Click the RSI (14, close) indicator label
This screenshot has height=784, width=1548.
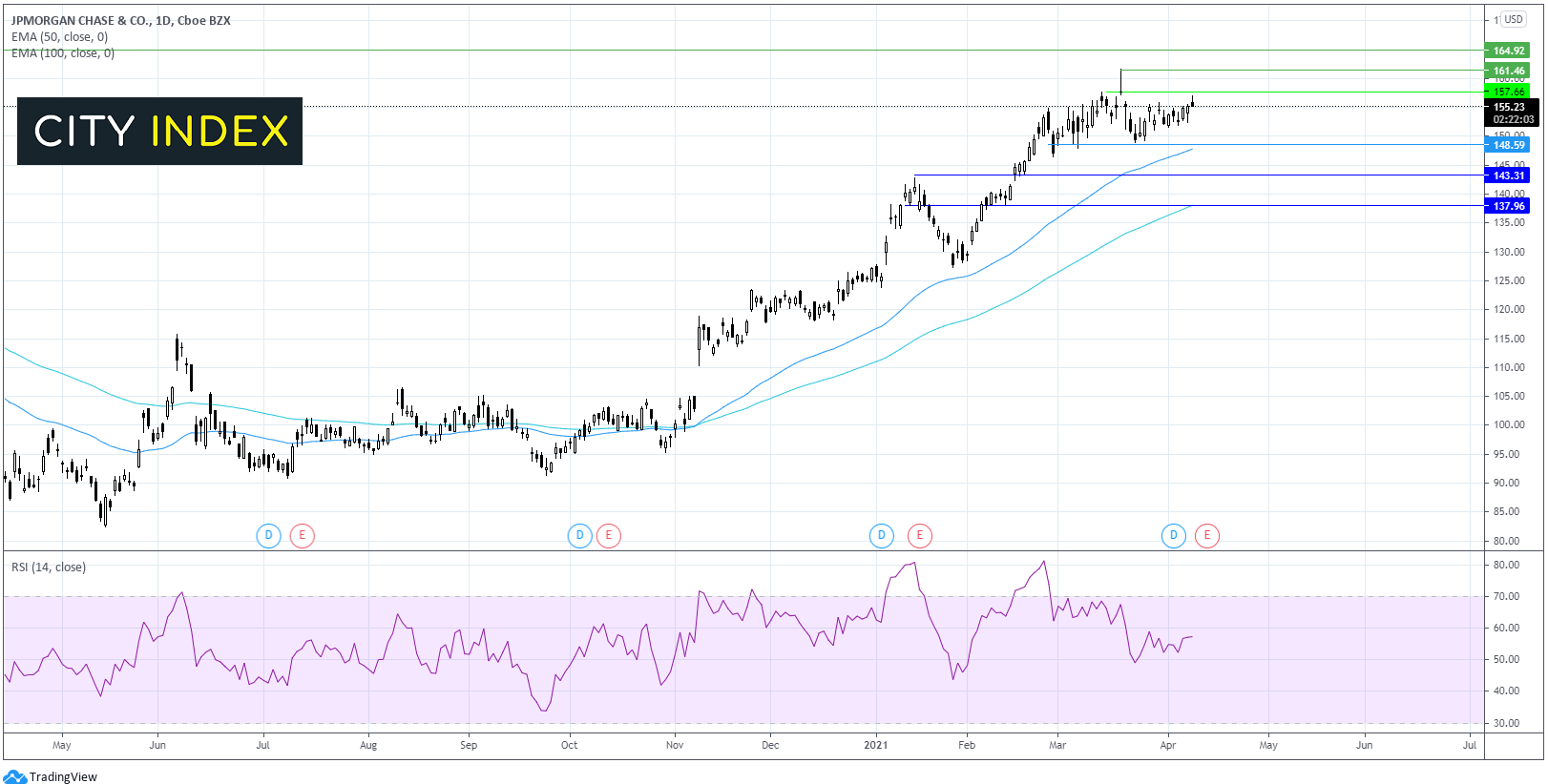click(49, 567)
